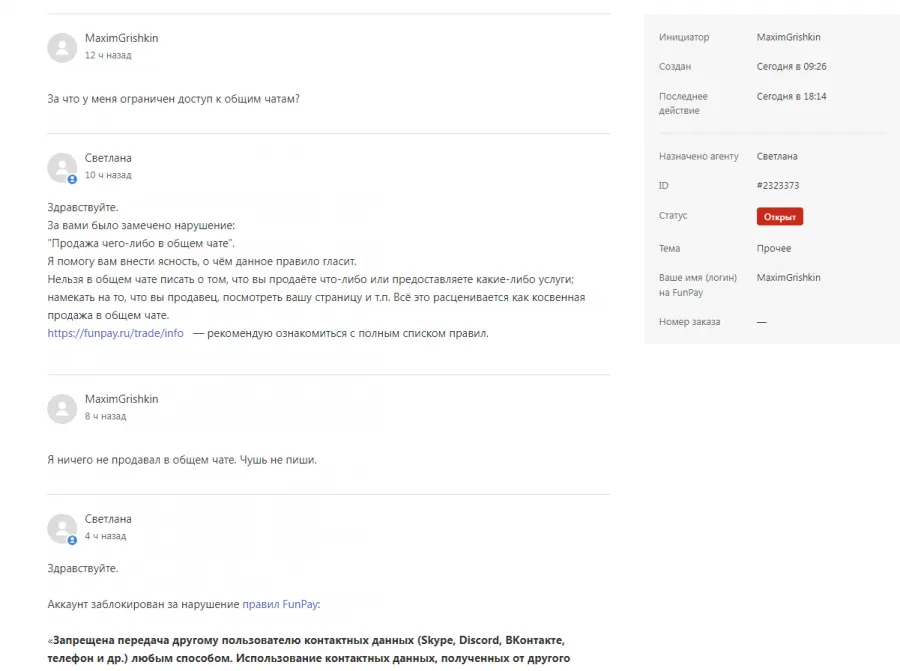Image resolution: width=900 pixels, height=671 pixels.
Task: Click MaximGrishkin author name on 8 ч назад message
Action: point(122,399)
